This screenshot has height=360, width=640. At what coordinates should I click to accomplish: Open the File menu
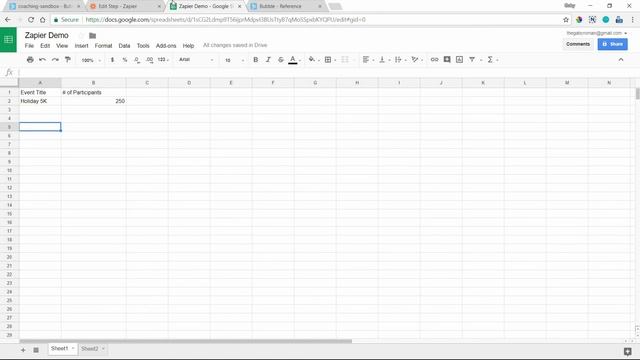pyautogui.click(x=29, y=46)
